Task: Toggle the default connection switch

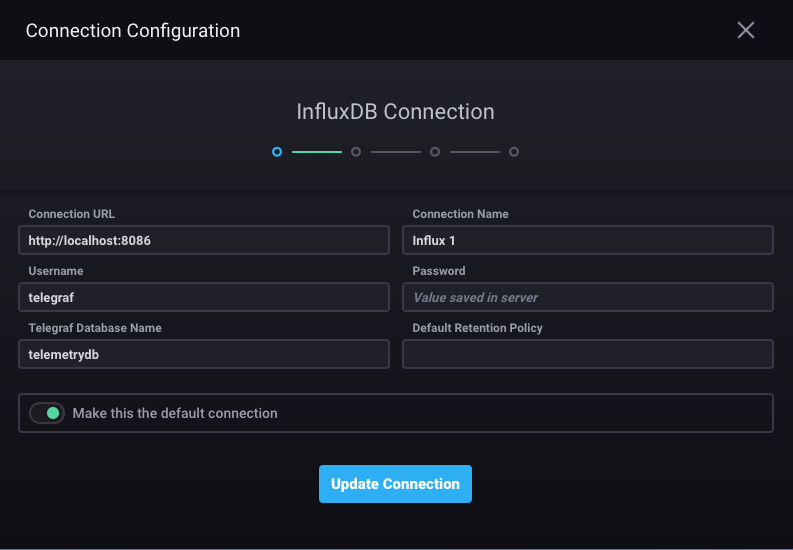Action: coord(47,413)
